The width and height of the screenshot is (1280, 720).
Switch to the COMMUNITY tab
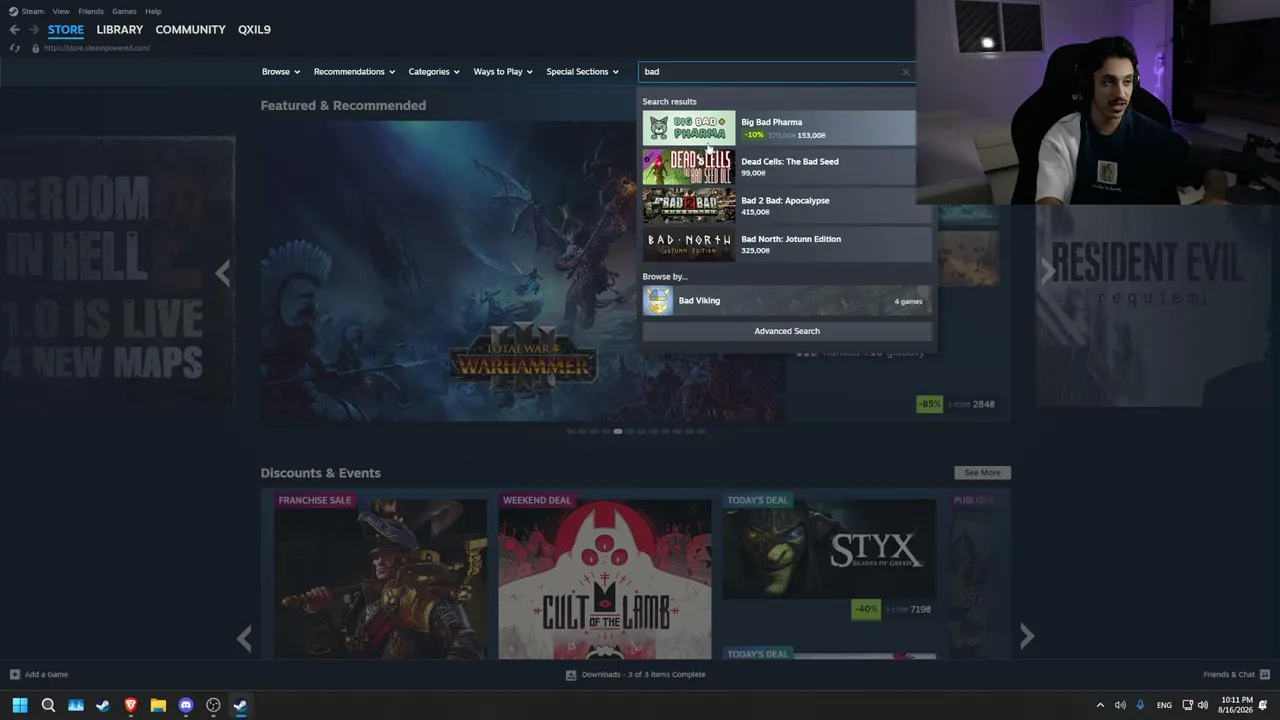click(190, 30)
